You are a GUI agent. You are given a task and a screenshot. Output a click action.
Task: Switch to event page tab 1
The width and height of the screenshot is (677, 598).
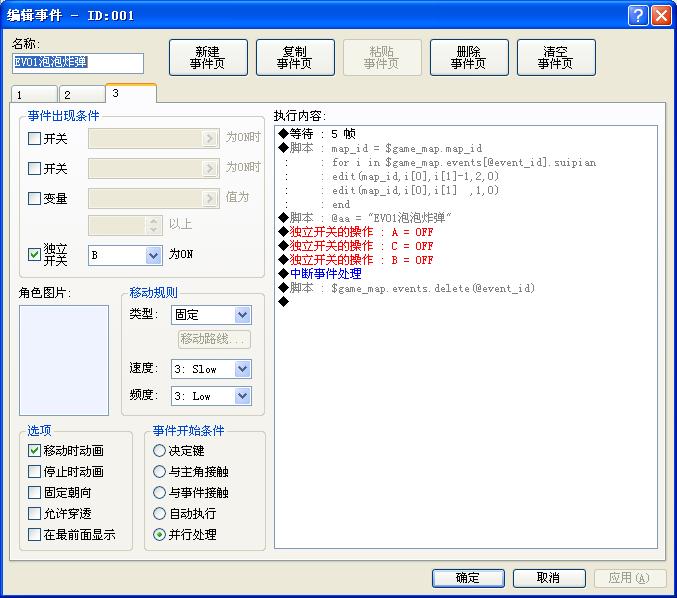(x=34, y=95)
